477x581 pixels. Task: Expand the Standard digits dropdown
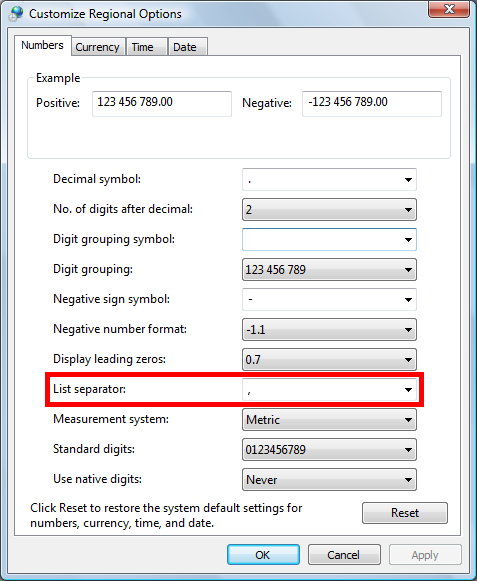pyautogui.click(x=329, y=449)
